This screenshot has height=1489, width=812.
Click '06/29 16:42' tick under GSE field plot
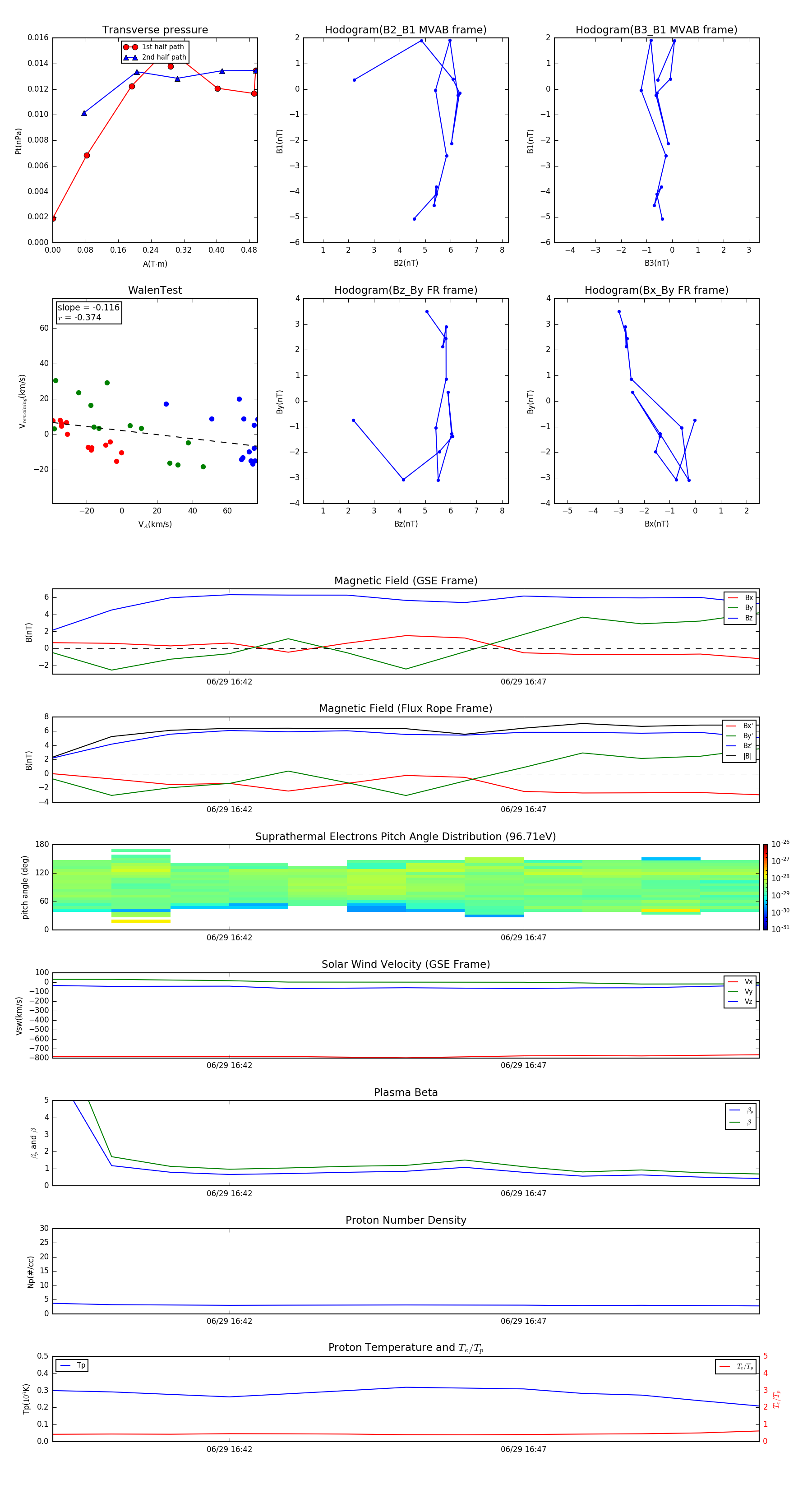tap(230, 682)
